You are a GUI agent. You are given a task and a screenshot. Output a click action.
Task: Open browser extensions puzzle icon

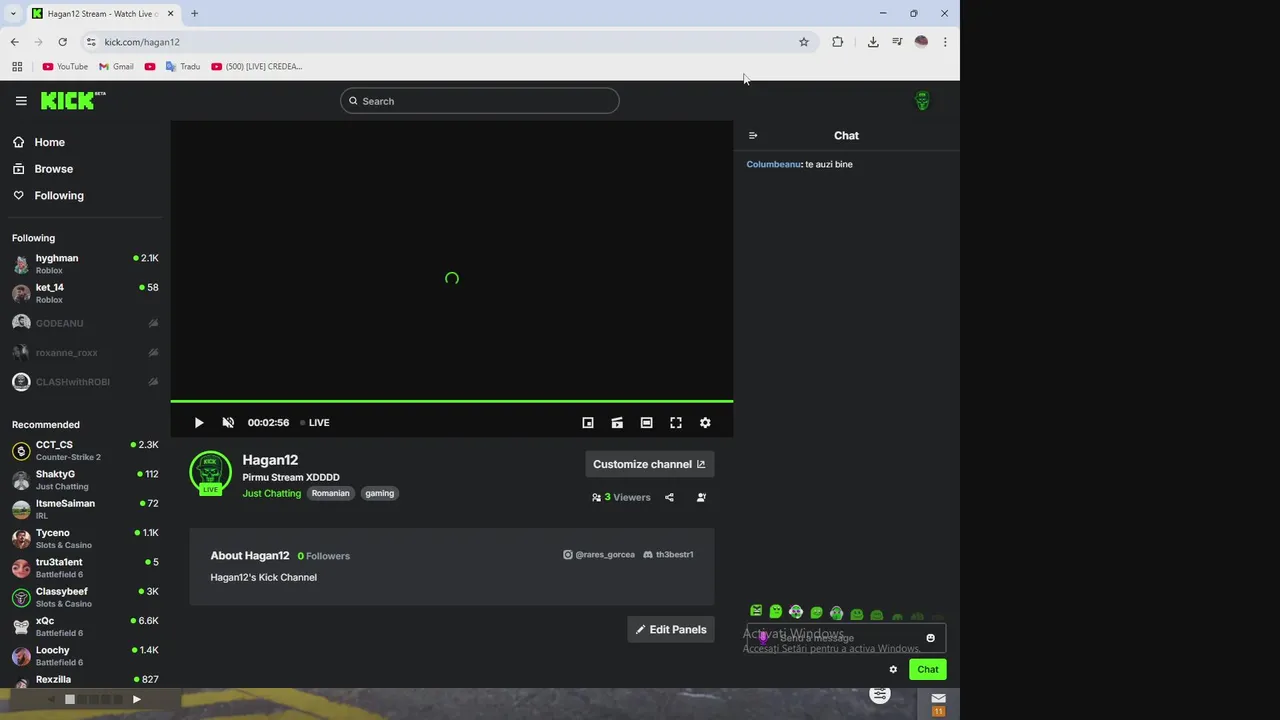(x=838, y=42)
